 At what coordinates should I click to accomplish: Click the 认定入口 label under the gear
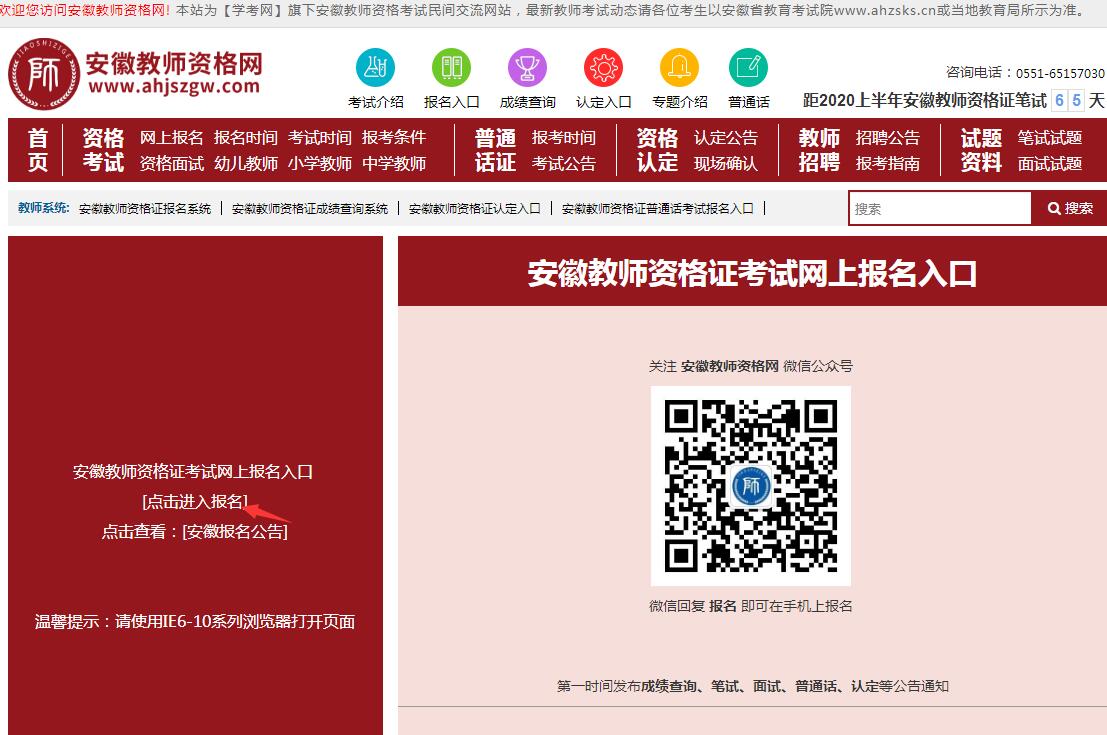[x=604, y=102]
